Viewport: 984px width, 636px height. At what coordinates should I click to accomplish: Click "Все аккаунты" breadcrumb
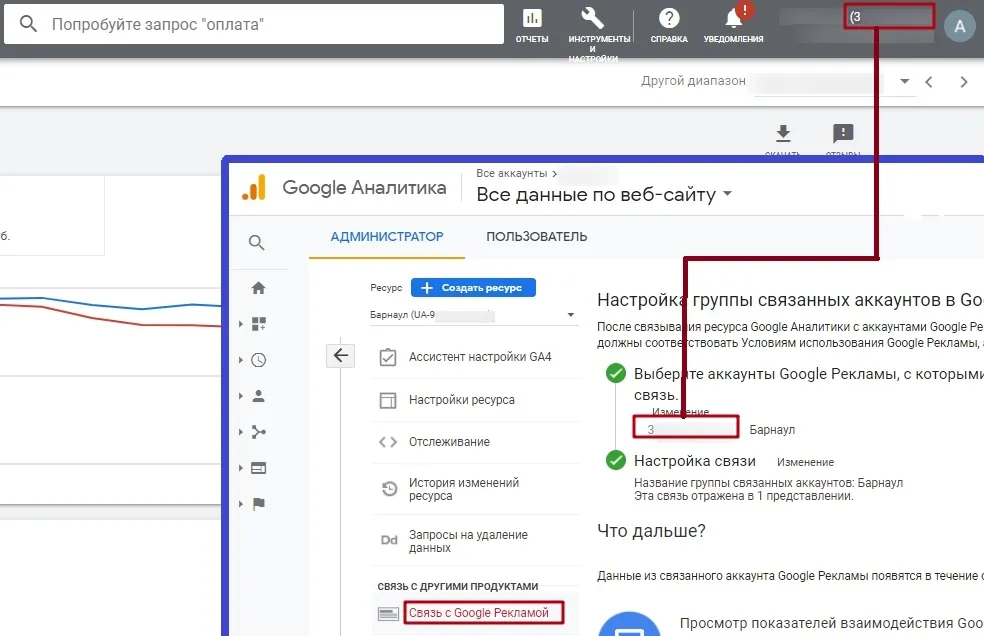tap(511, 173)
